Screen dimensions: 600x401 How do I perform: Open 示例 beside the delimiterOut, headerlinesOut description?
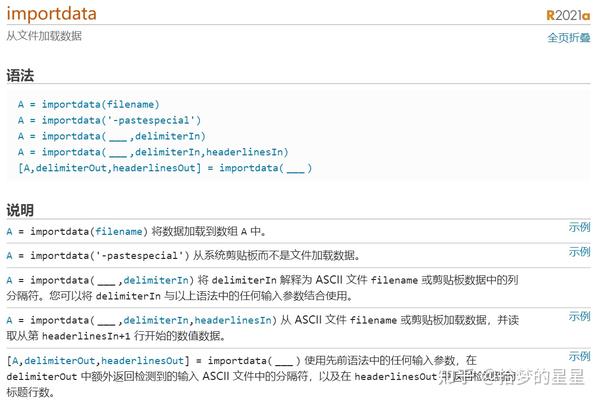[579, 356]
